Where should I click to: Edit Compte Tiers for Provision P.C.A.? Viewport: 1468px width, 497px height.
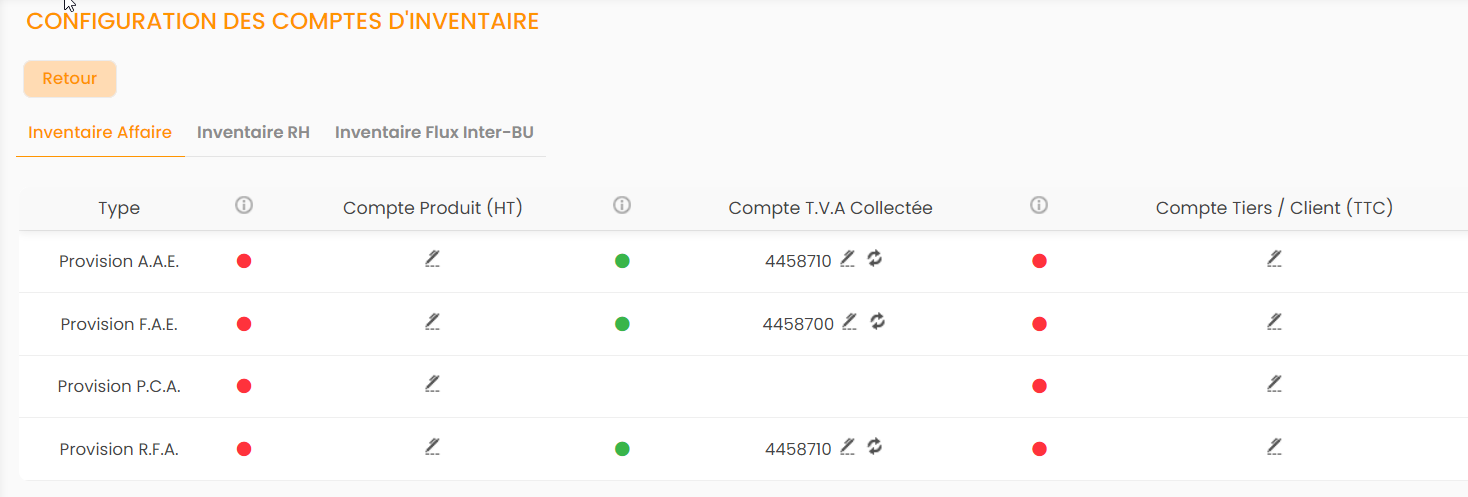click(x=1274, y=384)
